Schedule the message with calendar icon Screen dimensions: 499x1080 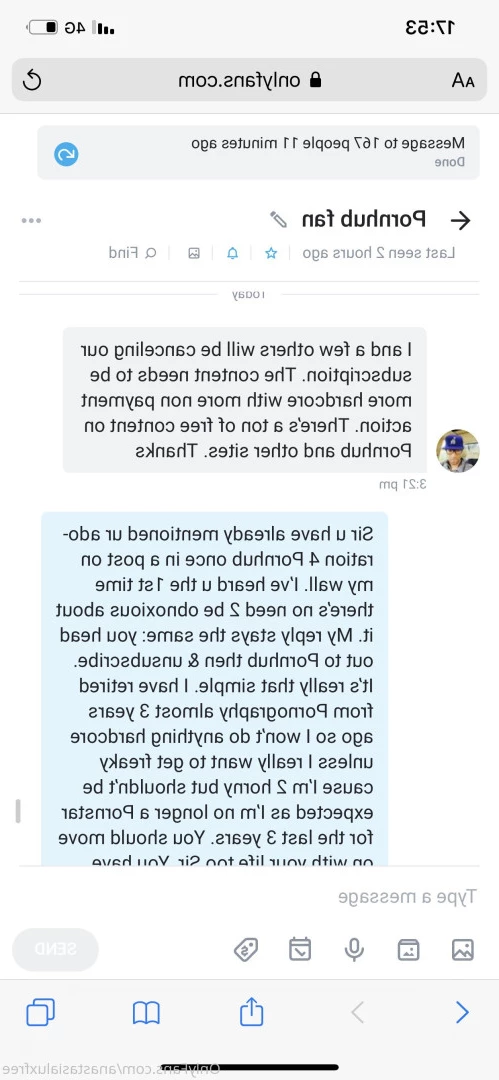pos(300,950)
